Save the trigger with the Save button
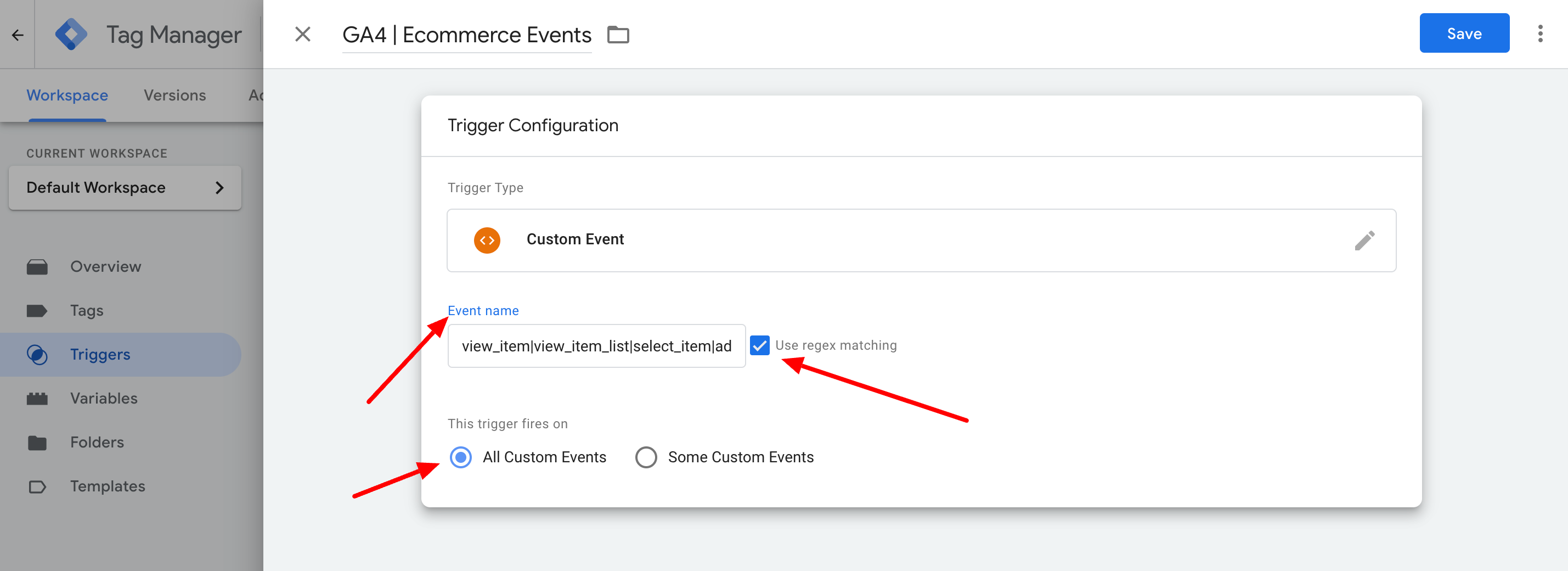The height and width of the screenshot is (571, 1568). point(1464,33)
